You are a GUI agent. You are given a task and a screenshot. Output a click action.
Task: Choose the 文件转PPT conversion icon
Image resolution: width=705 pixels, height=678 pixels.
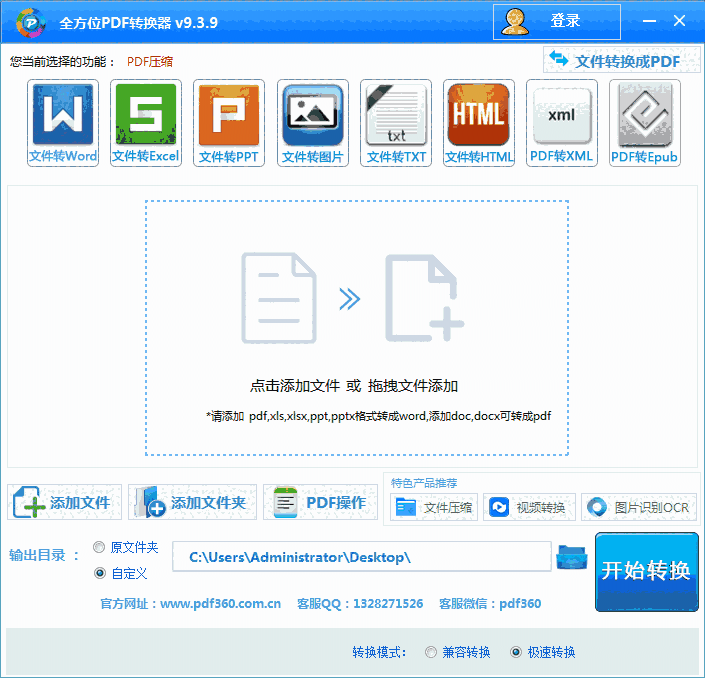click(x=229, y=123)
